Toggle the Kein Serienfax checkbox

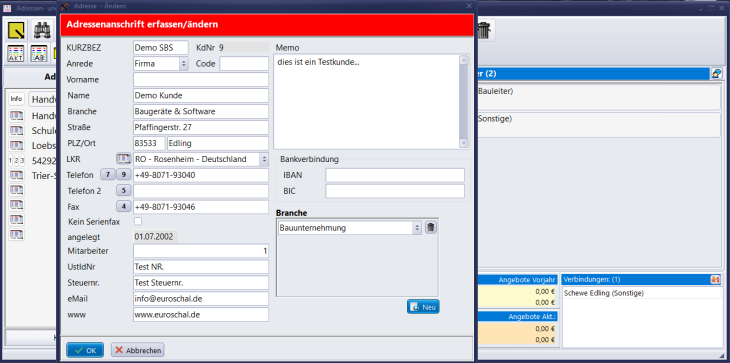[x=138, y=221]
